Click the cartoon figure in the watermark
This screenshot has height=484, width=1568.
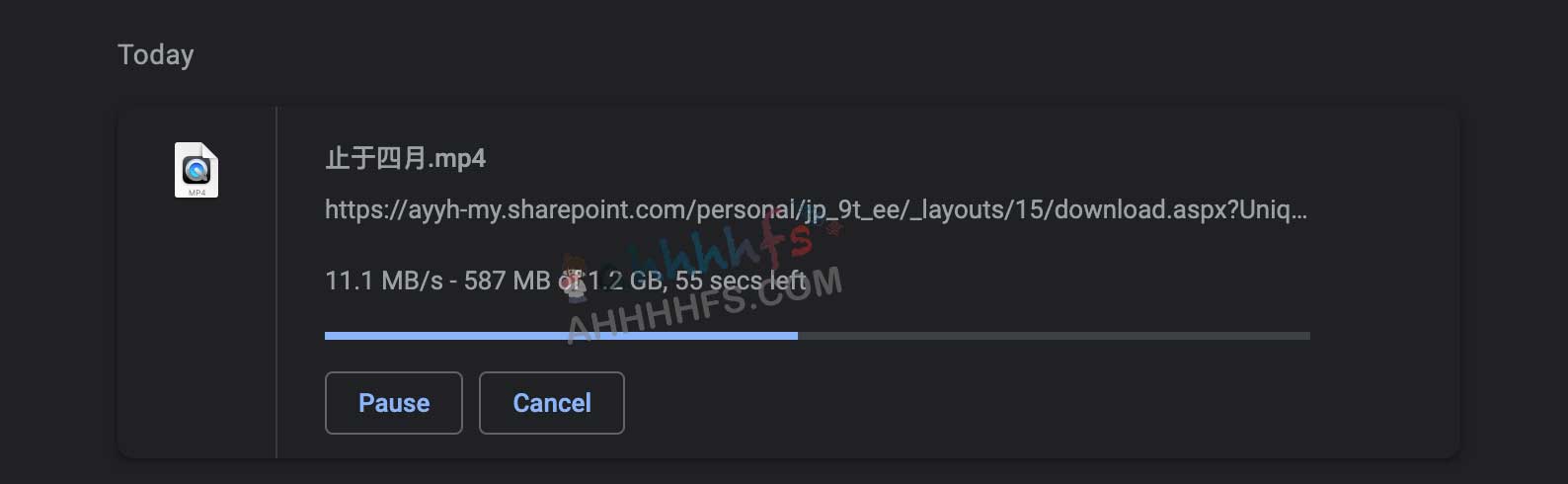point(575,278)
